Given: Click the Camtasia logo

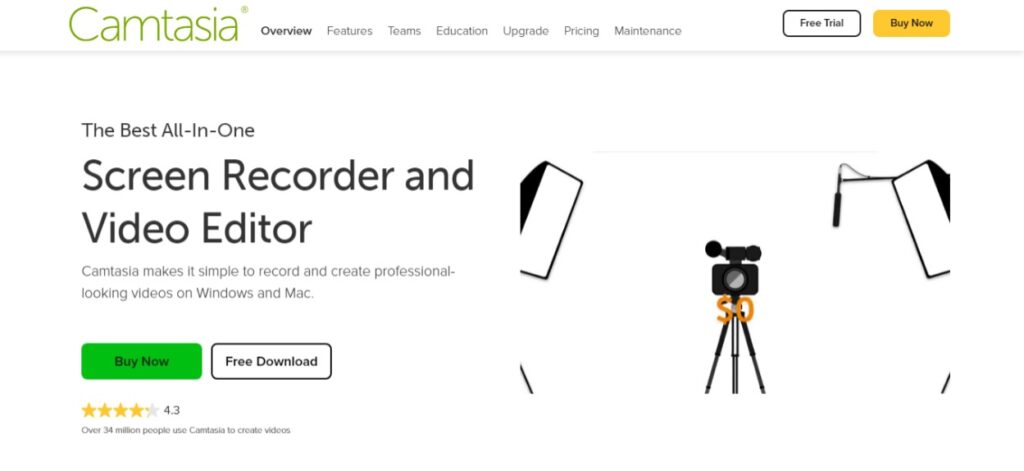Looking at the screenshot, I should click(x=158, y=24).
